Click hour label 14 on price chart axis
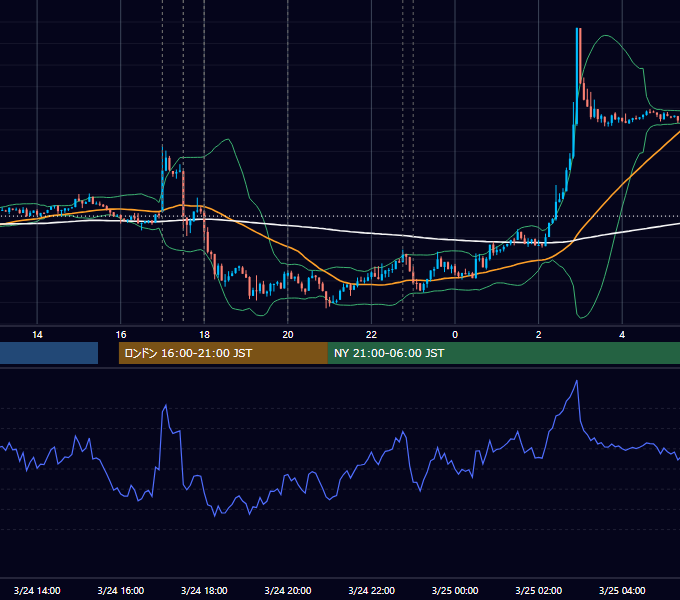 (37, 335)
